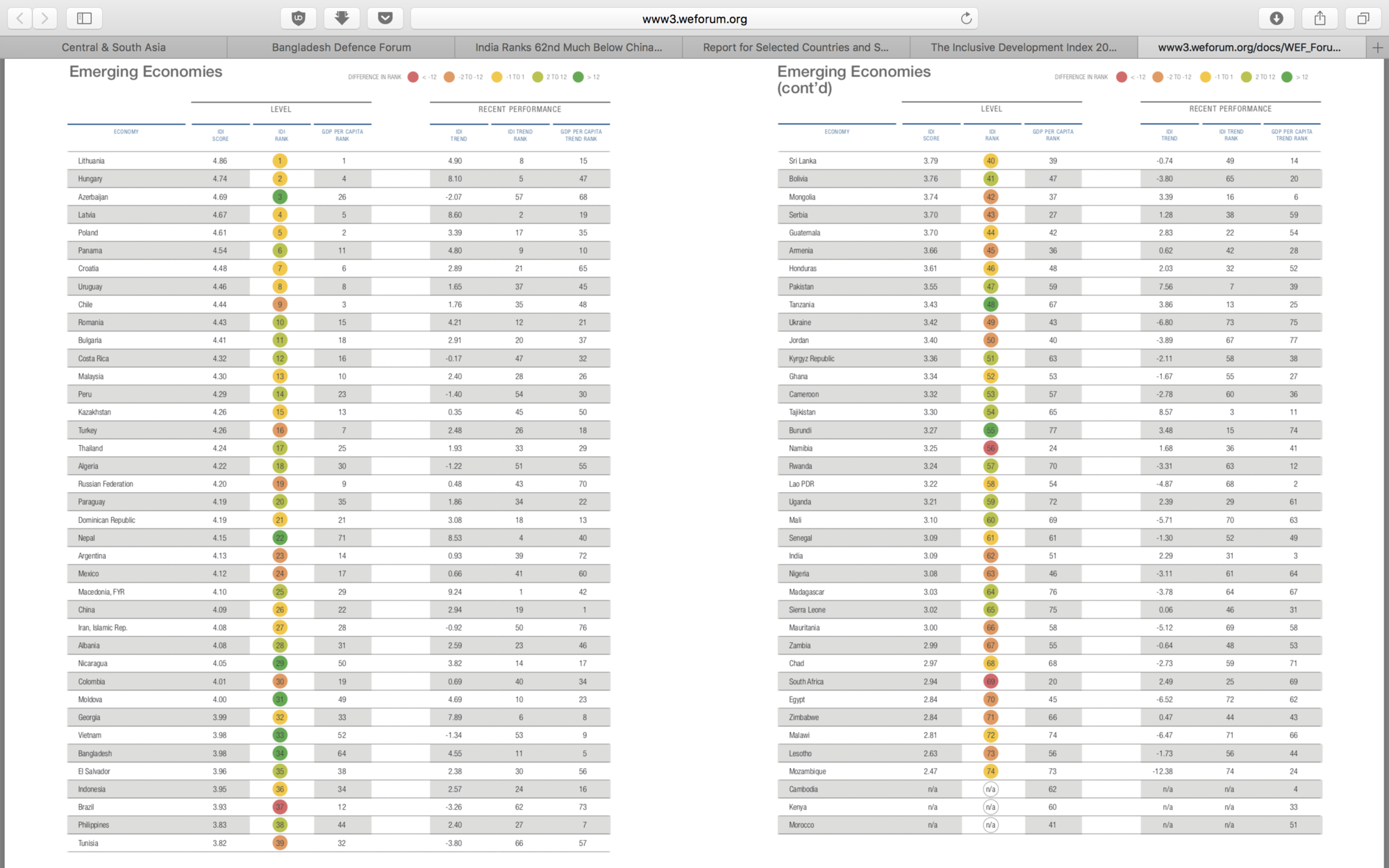Click Sri Lanka's IDI score 3.79
The image size is (1389, 868).
point(931,160)
